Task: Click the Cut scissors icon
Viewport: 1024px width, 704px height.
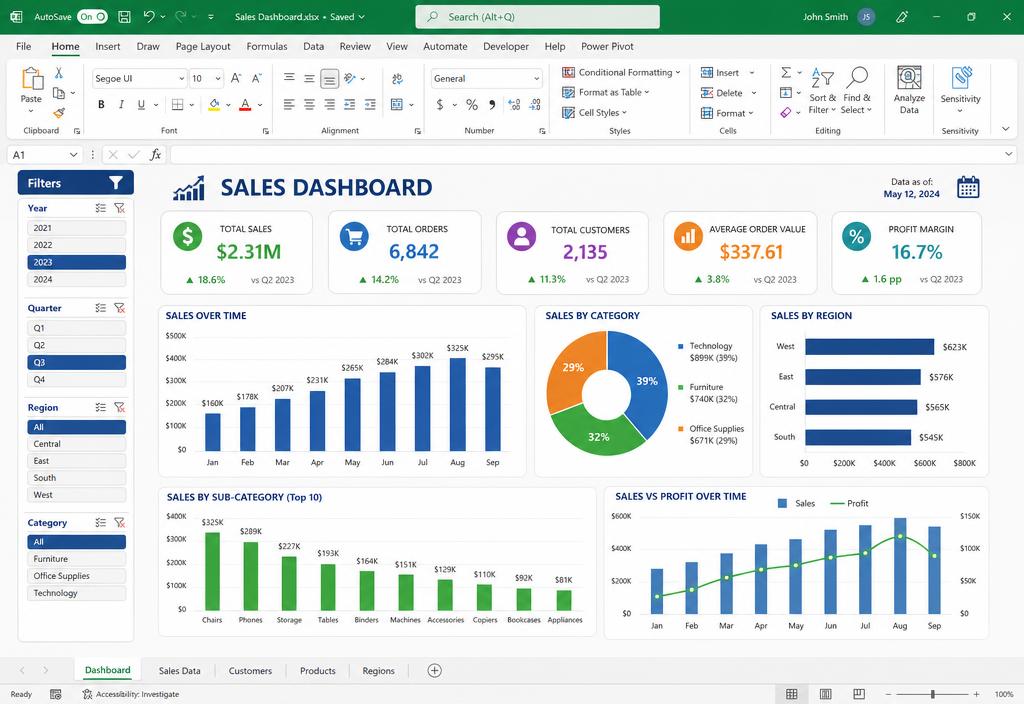Action: coord(59,73)
